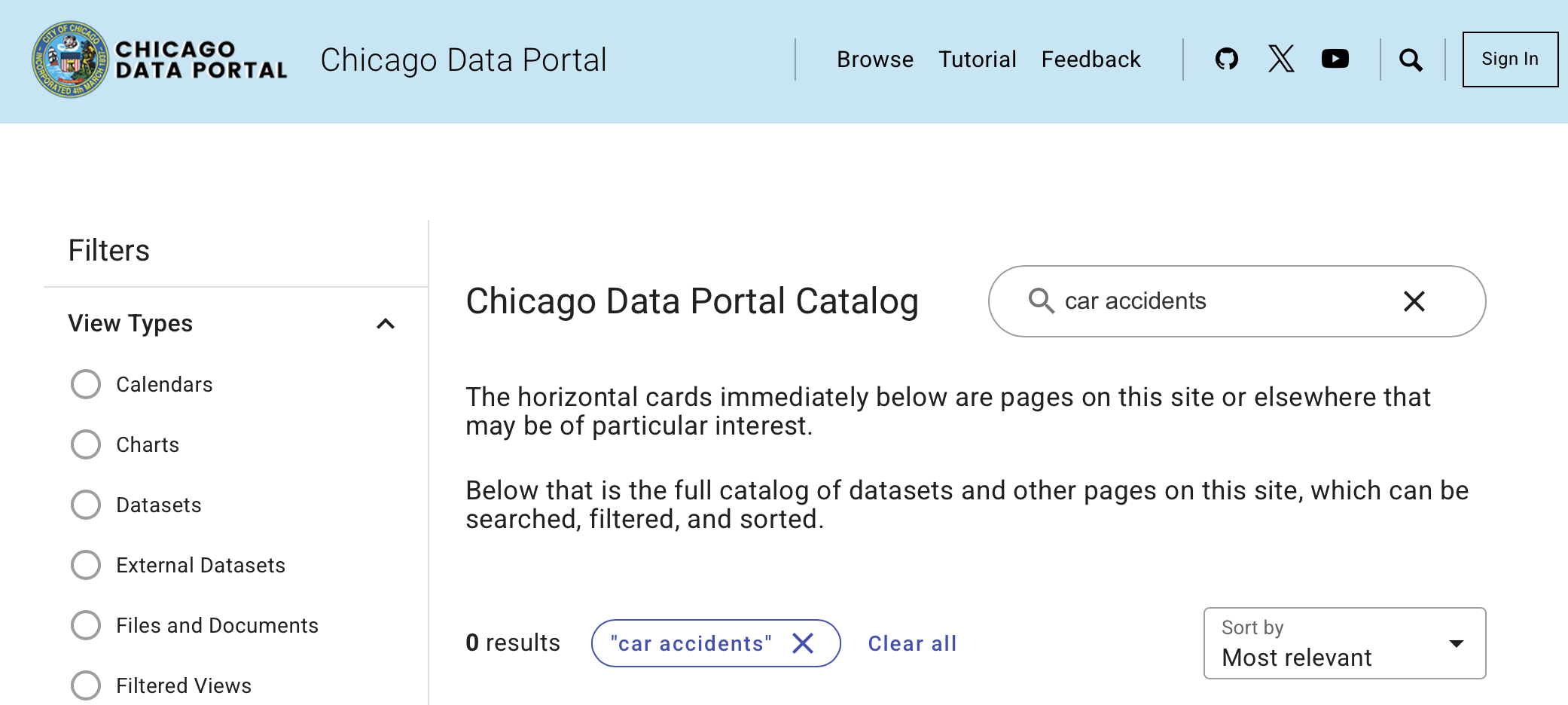Open the Sort by dropdown
Viewport: 1568px width, 705px height.
pyautogui.click(x=1344, y=643)
